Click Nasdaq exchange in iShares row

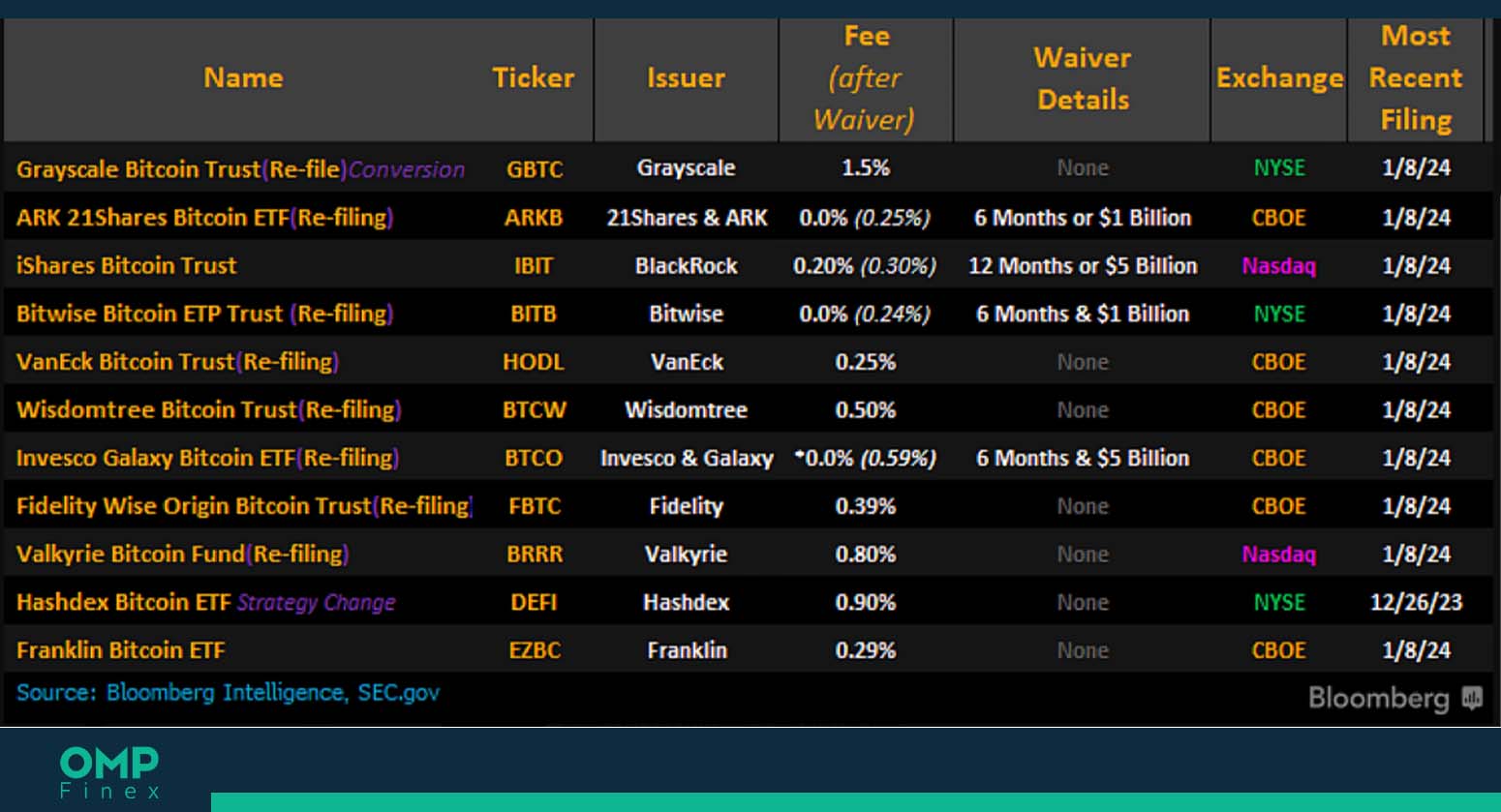tap(1279, 265)
